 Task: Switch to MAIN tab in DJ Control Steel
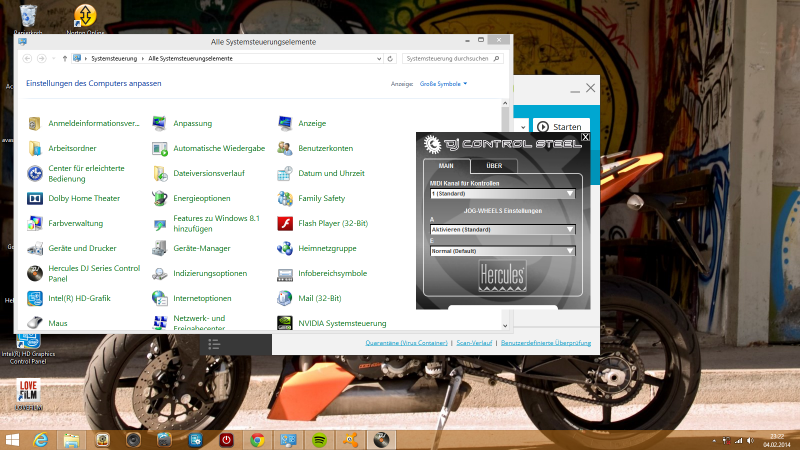pyautogui.click(x=446, y=166)
